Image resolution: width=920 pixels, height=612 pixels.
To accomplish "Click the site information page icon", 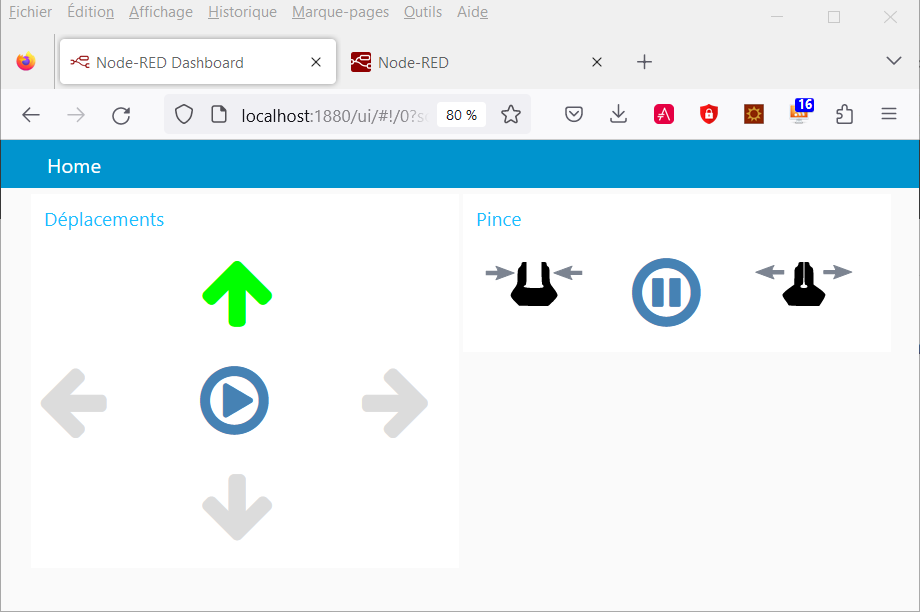I will point(219,114).
